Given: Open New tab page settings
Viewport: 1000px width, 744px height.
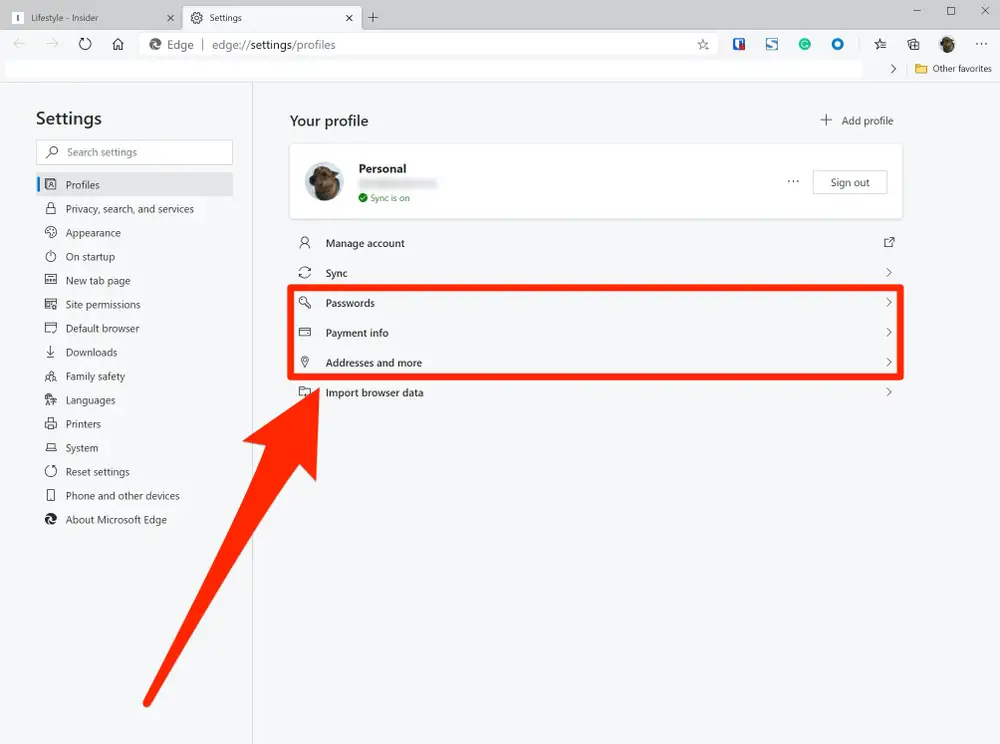Looking at the screenshot, I should point(135,281).
